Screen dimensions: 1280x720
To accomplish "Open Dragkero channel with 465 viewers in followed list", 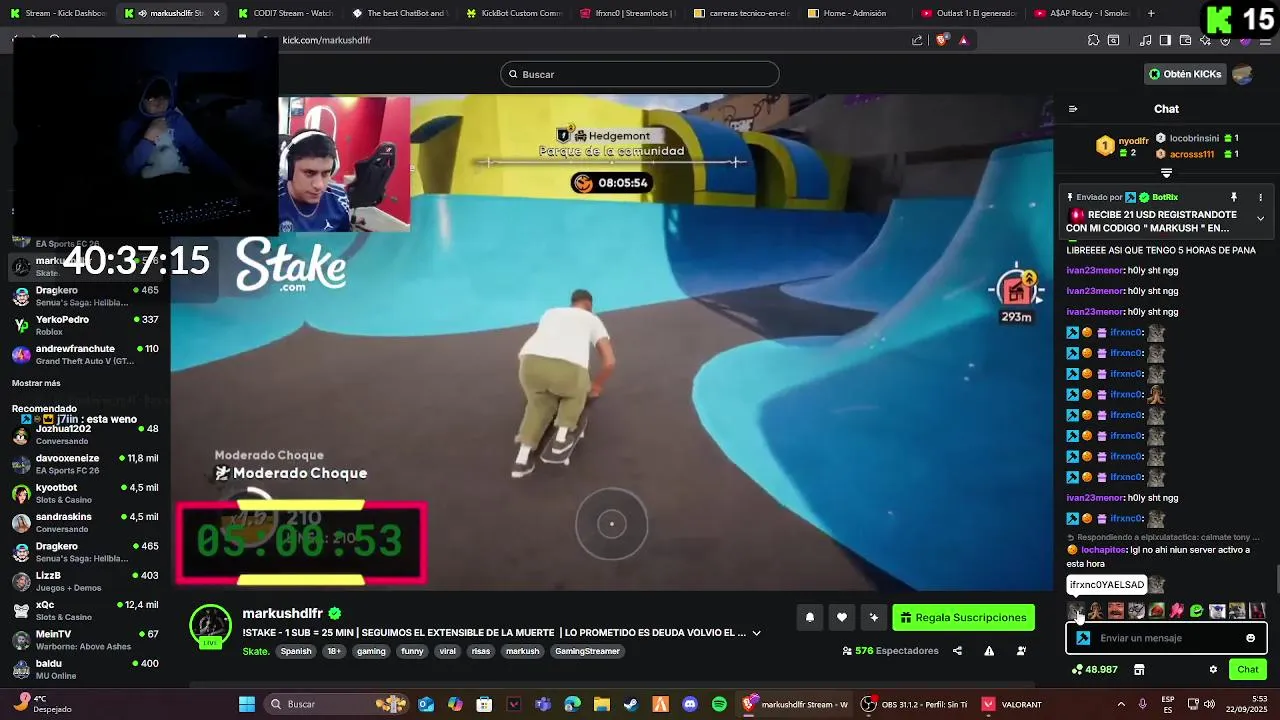I will pyautogui.click(x=85, y=296).
